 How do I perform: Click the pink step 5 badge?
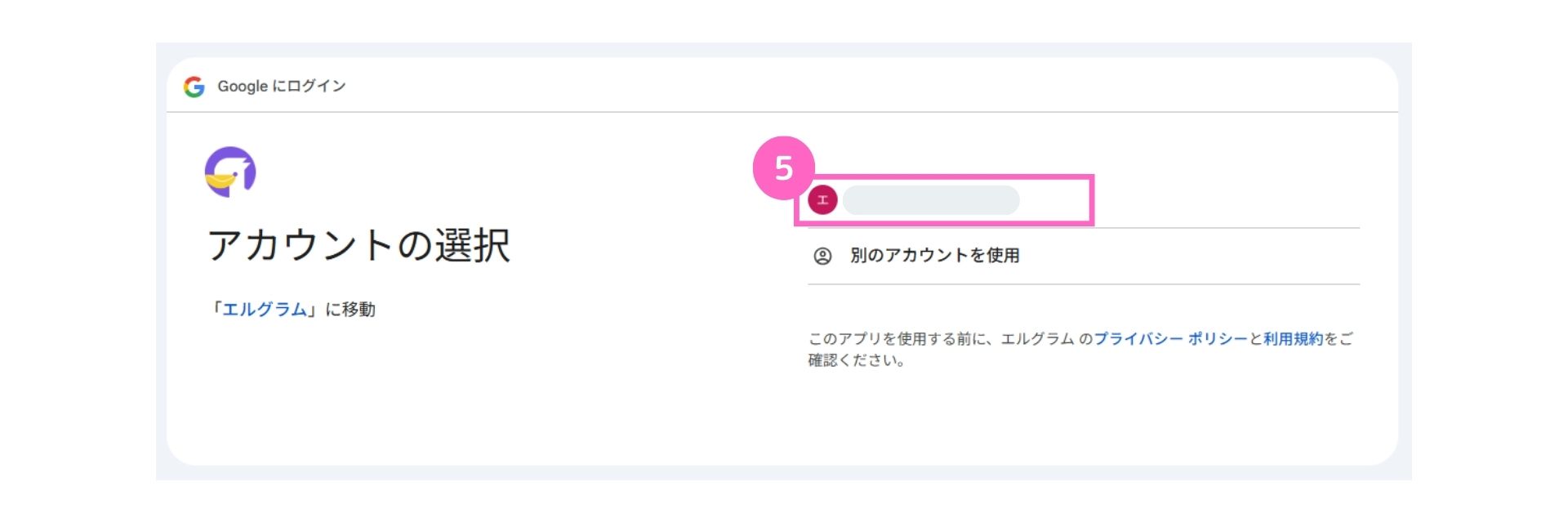[x=783, y=168]
